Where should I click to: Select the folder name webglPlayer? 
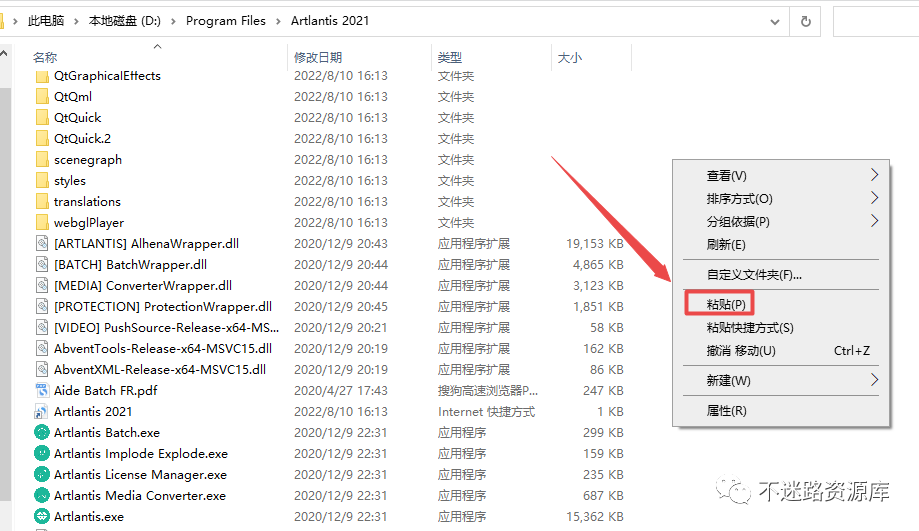click(x=89, y=223)
